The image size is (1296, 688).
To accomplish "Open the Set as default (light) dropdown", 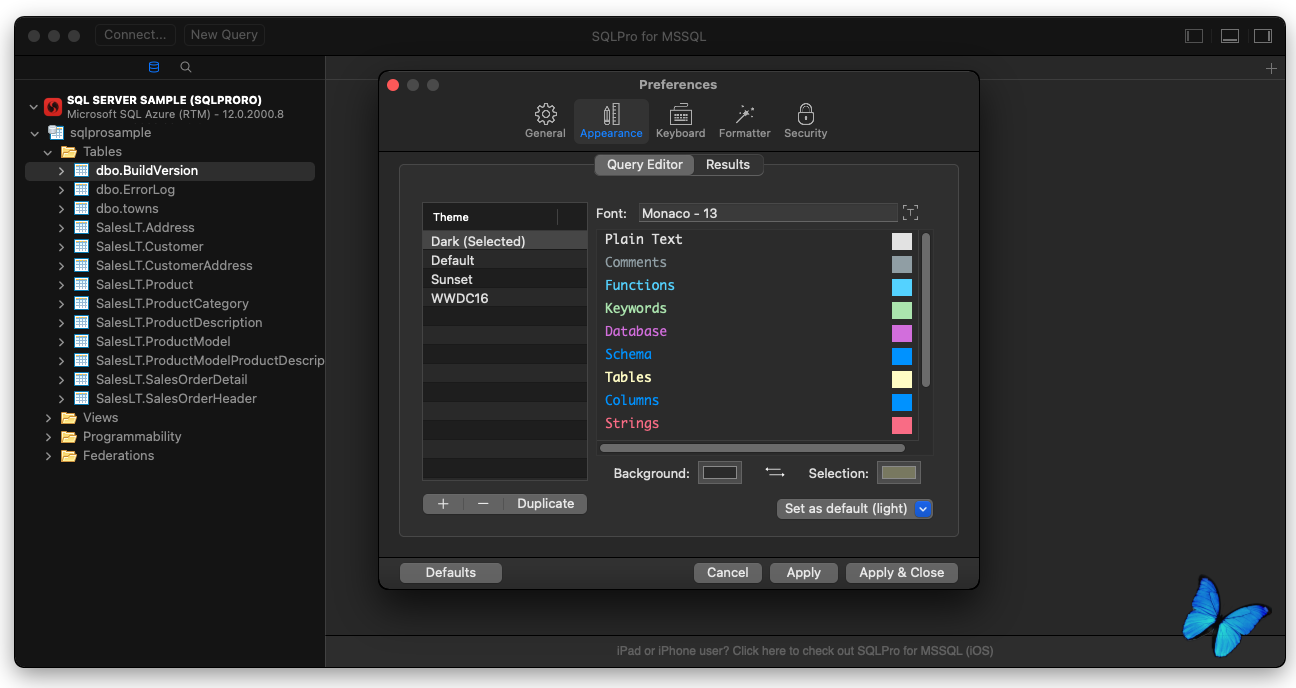I will tap(854, 508).
